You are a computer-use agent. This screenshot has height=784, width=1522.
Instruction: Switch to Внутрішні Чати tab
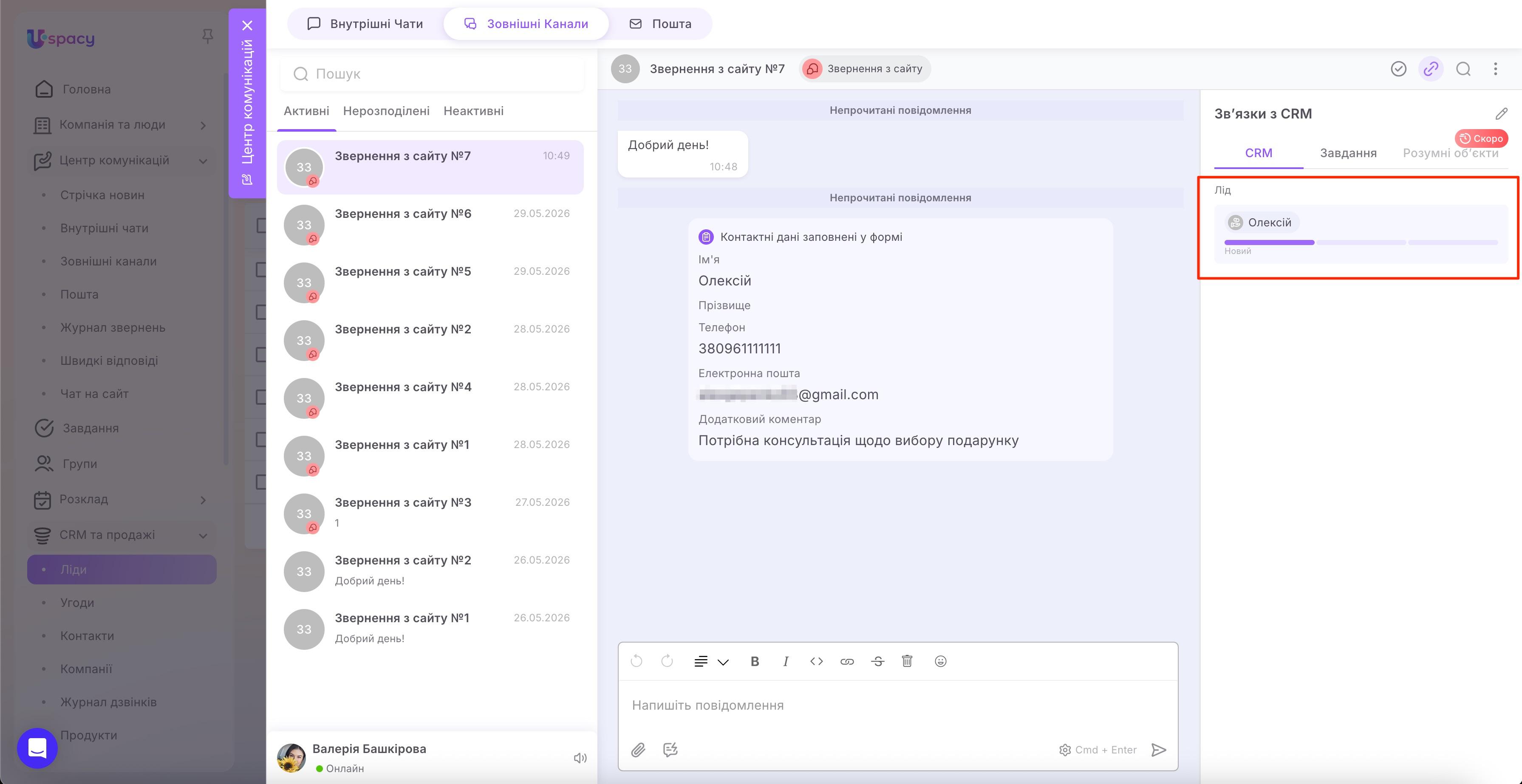(365, 24)
